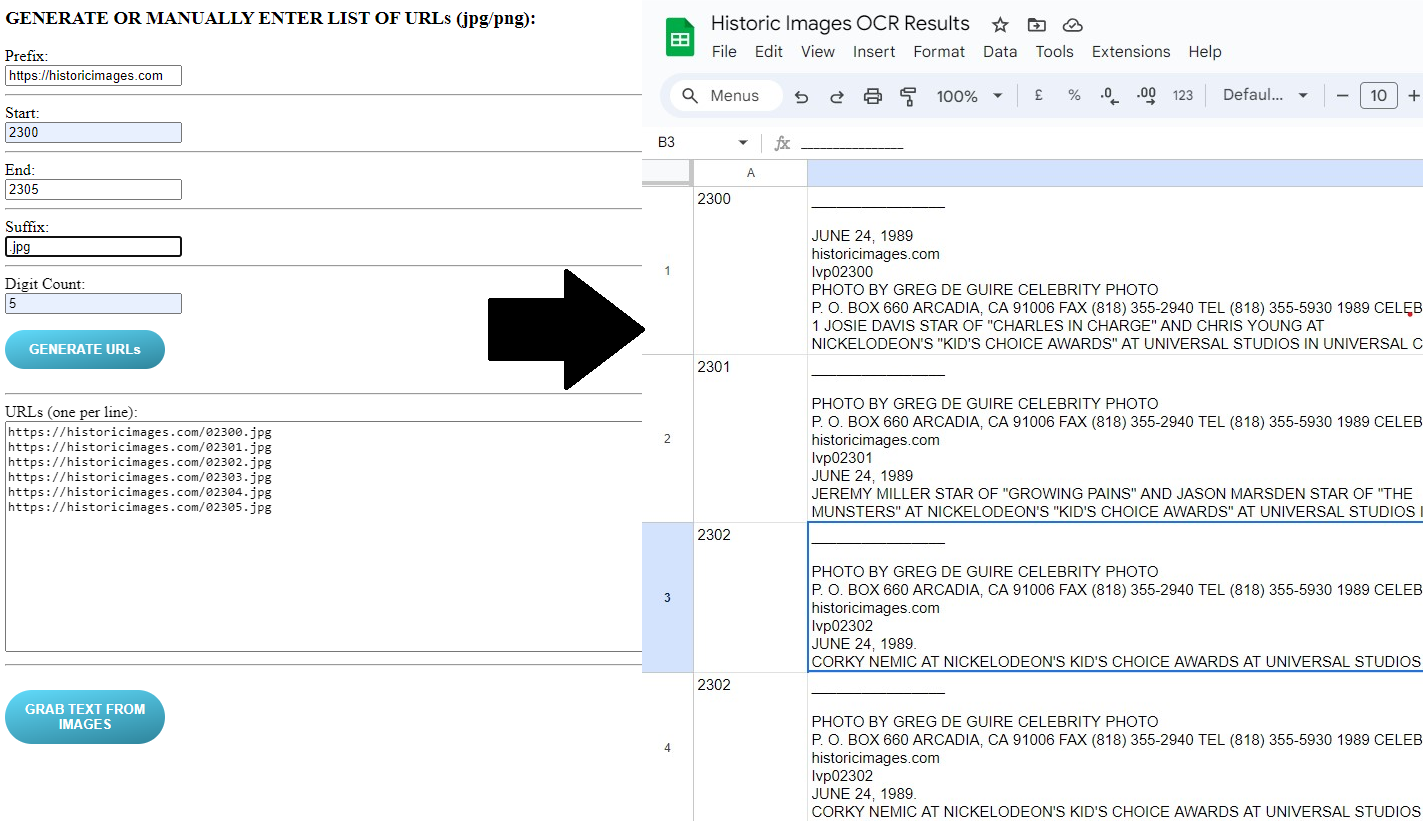Screen dimensions: 1423x823
Task: Check the cloud save status icon
Action: [x=1072, y=25]
